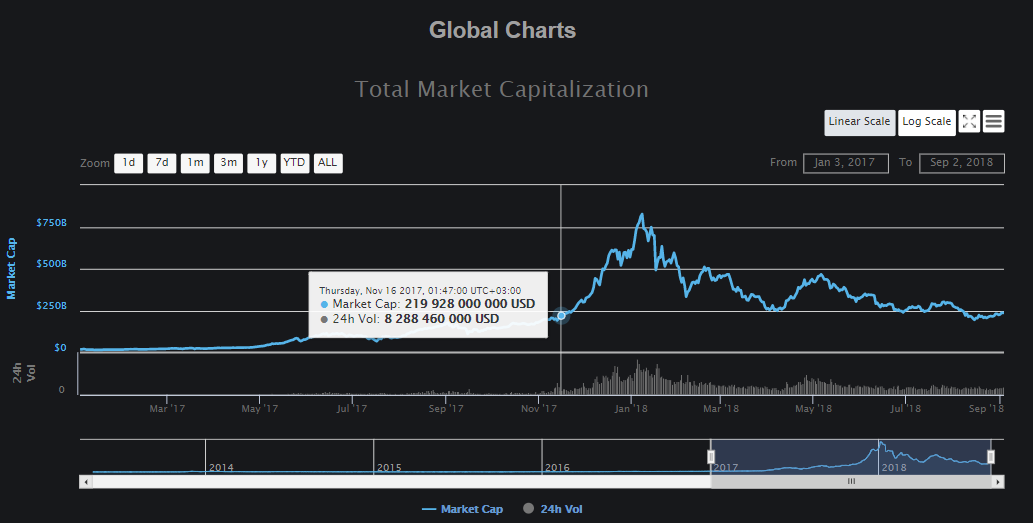Select the 3m zoom range
Viewport: 1033px width, 523px height.
[228, 163]
